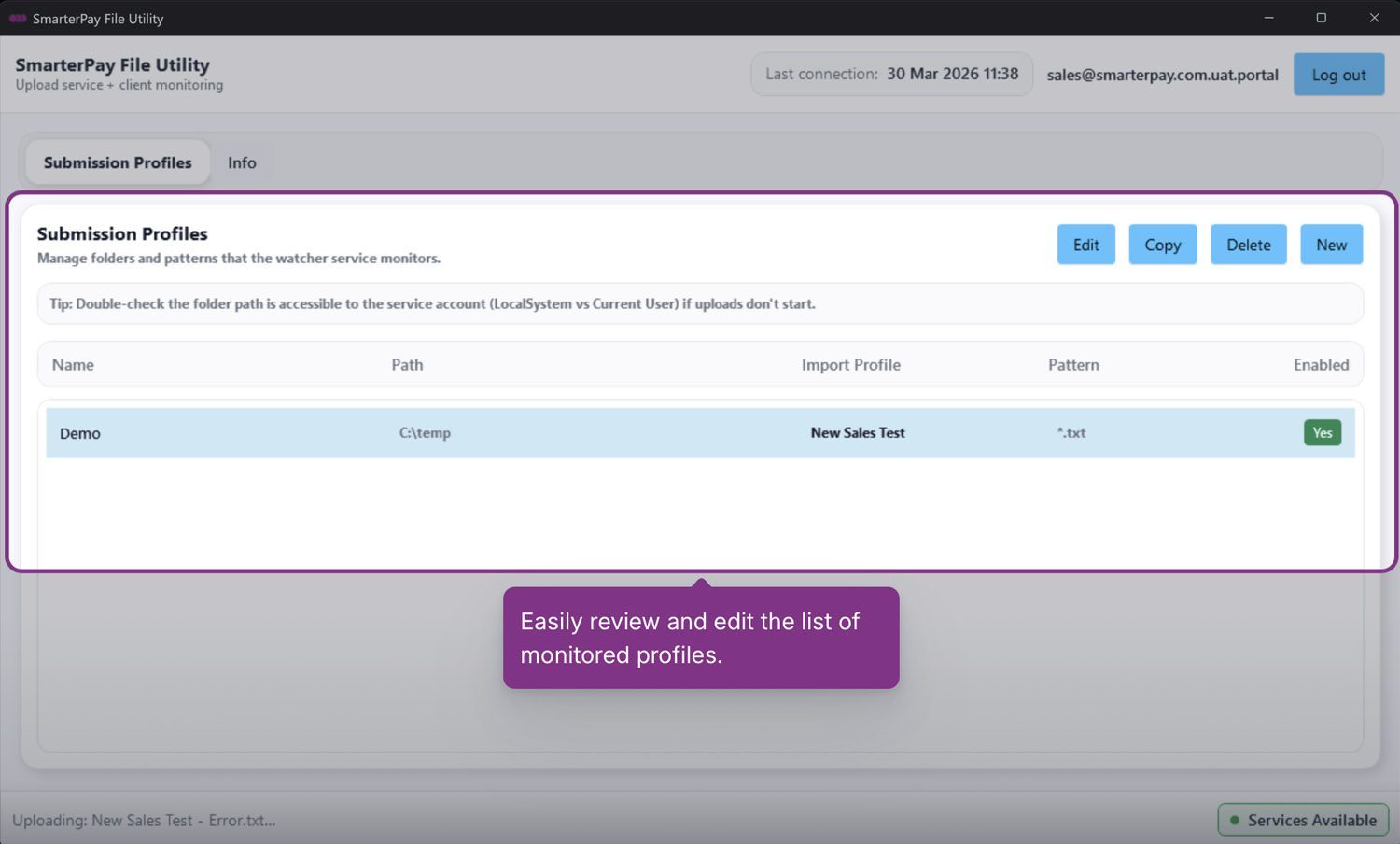
Task: Open the Submission Profiles tab
Action: point(118,162)
